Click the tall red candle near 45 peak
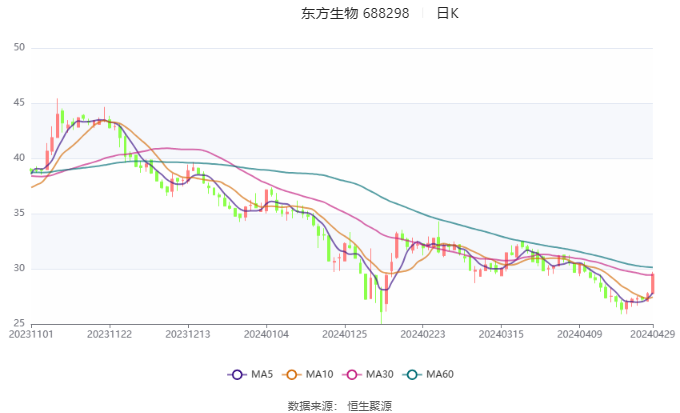Image resolution: width=680 pixels, height=413 pixels. pyautogui.click(x=57, y=118)
